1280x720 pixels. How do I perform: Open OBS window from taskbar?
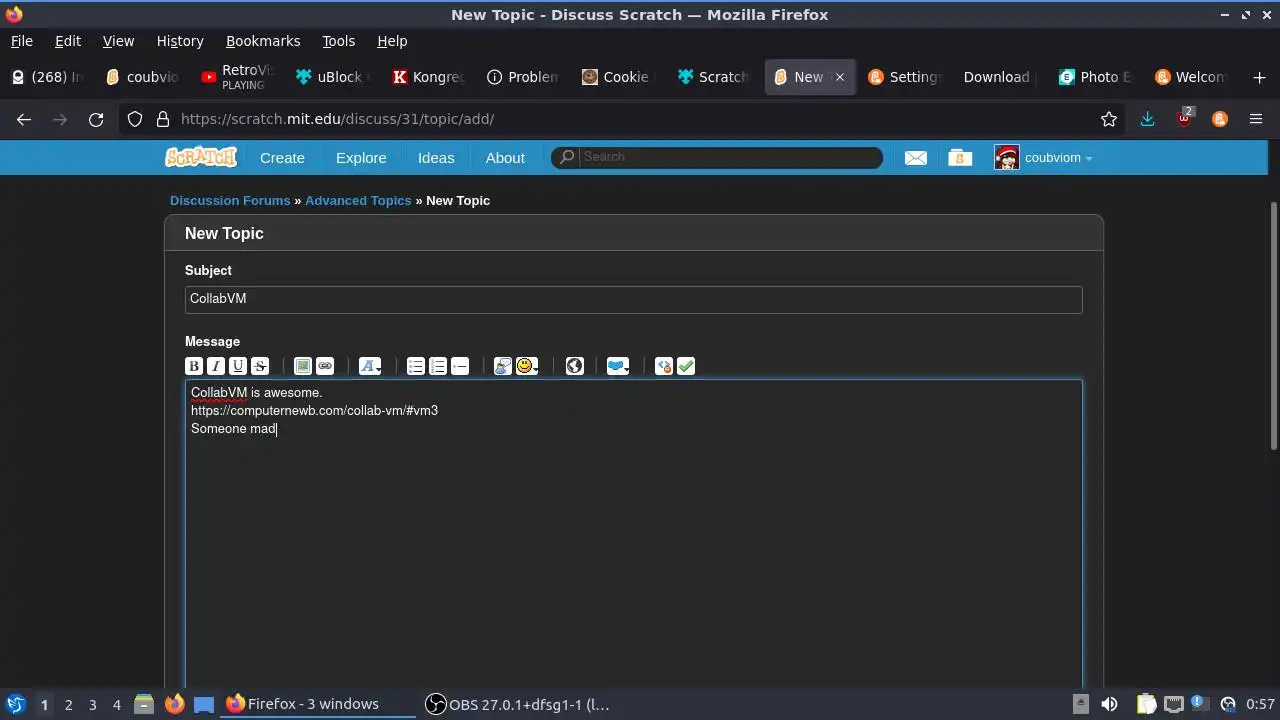(x=518, y=705)
